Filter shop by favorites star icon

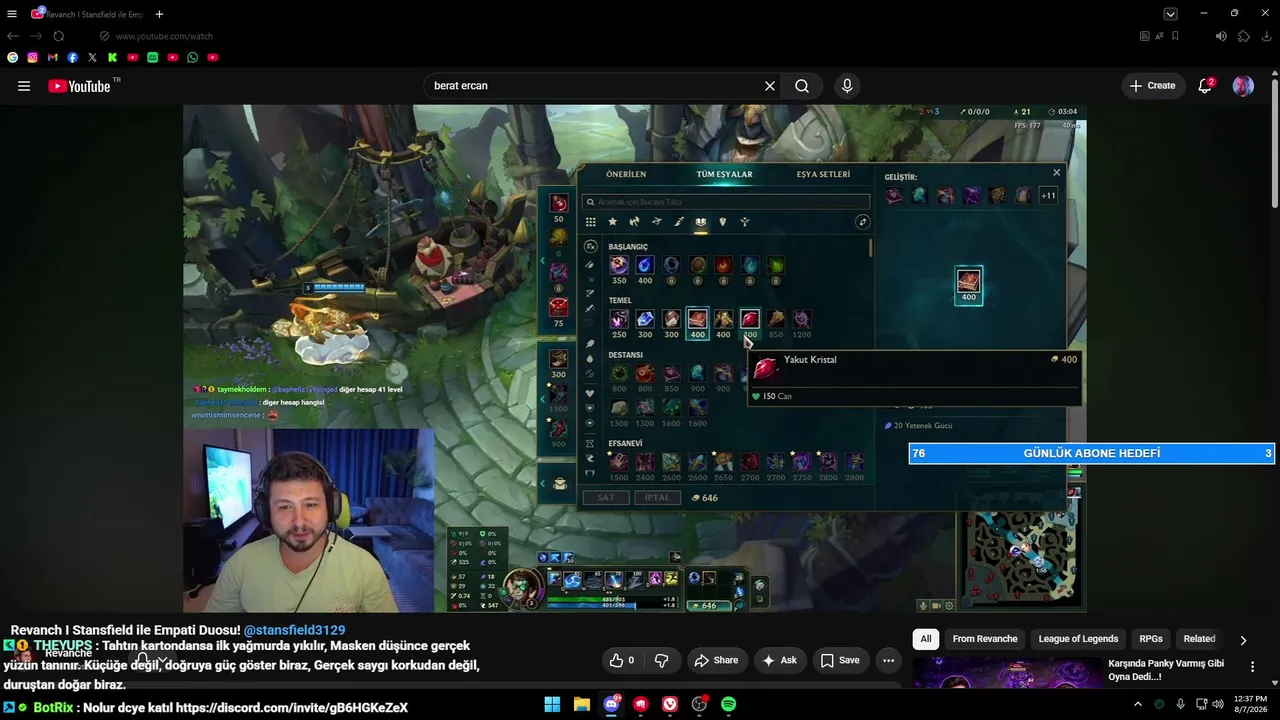click(x=612, y=222)
